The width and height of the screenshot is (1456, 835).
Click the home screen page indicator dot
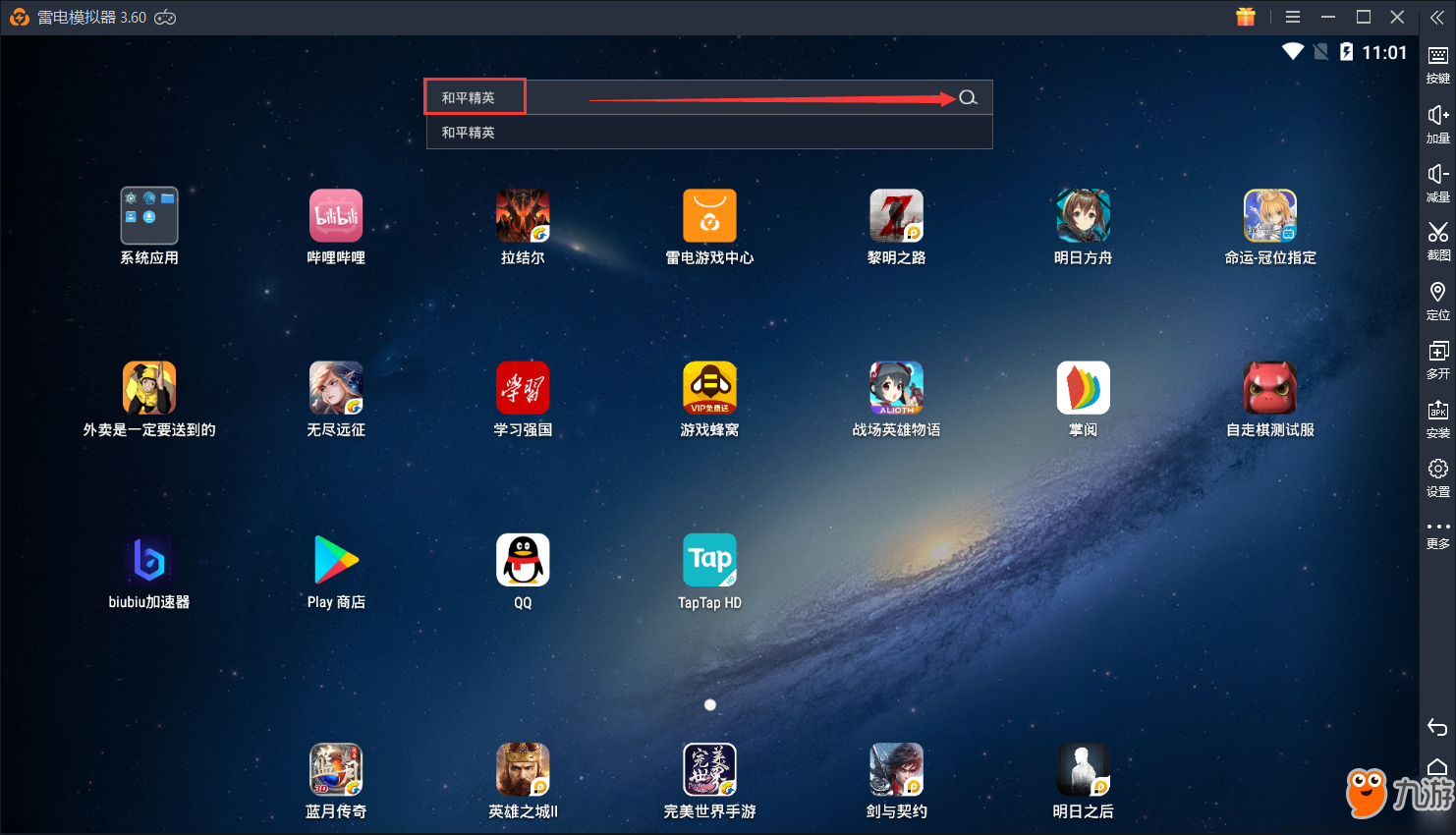[x=710, y=704]
